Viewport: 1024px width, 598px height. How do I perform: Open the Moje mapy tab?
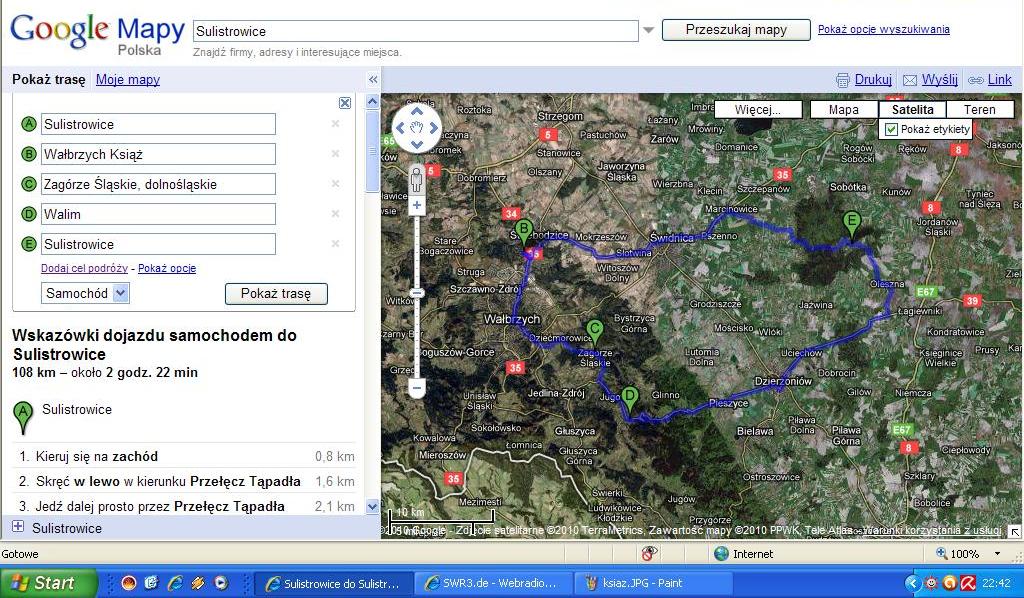(128, 80)
